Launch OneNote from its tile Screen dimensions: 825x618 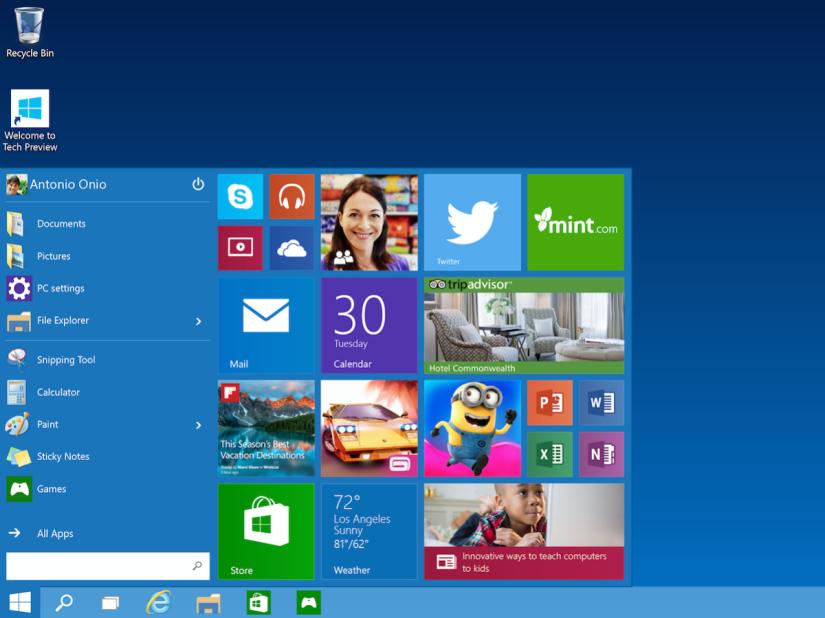click(601, 453)
